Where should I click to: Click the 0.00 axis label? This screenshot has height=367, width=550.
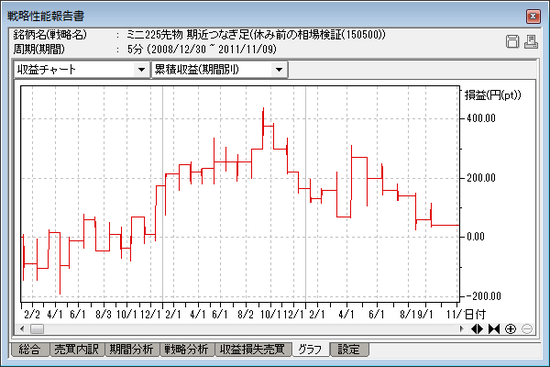[x=475, y=237]
